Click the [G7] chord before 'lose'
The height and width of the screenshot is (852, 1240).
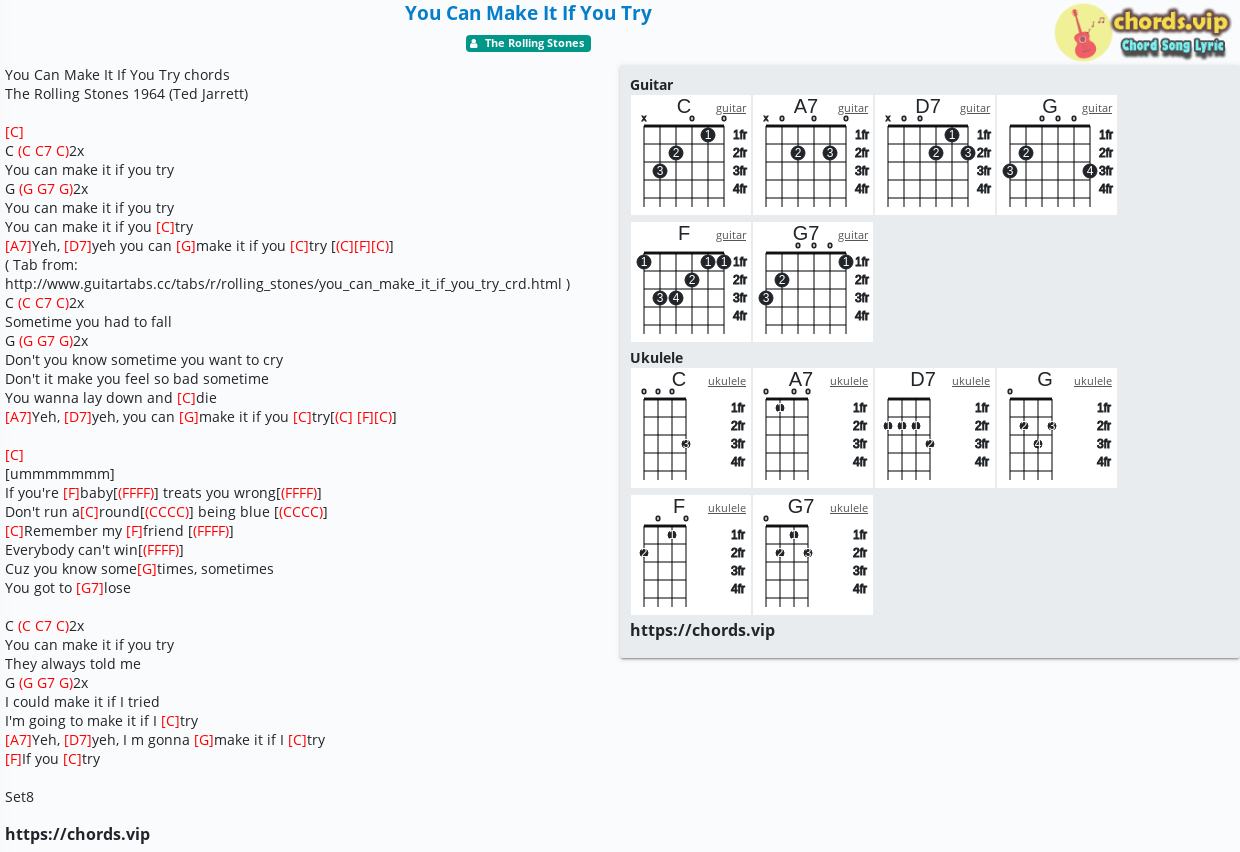(90, 588)
